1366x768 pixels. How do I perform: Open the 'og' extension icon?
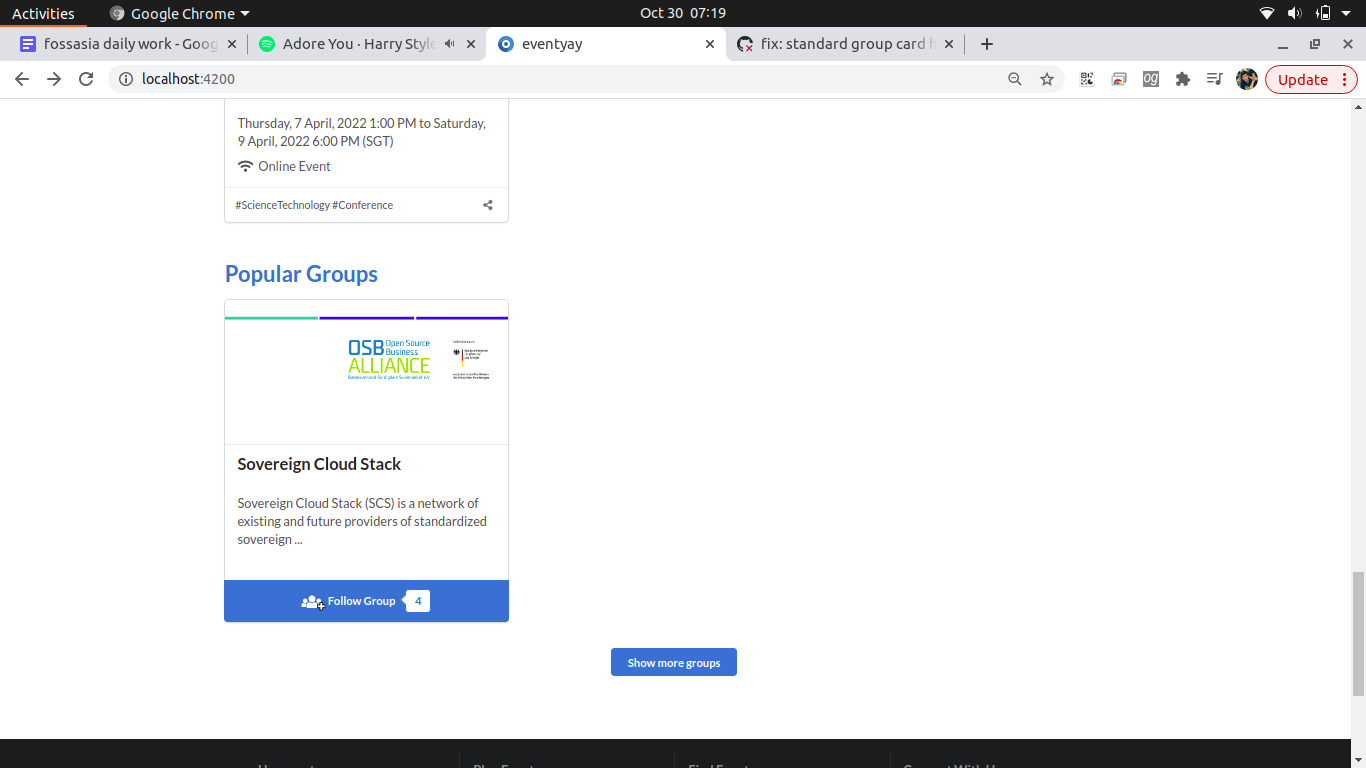(1151, 79)
